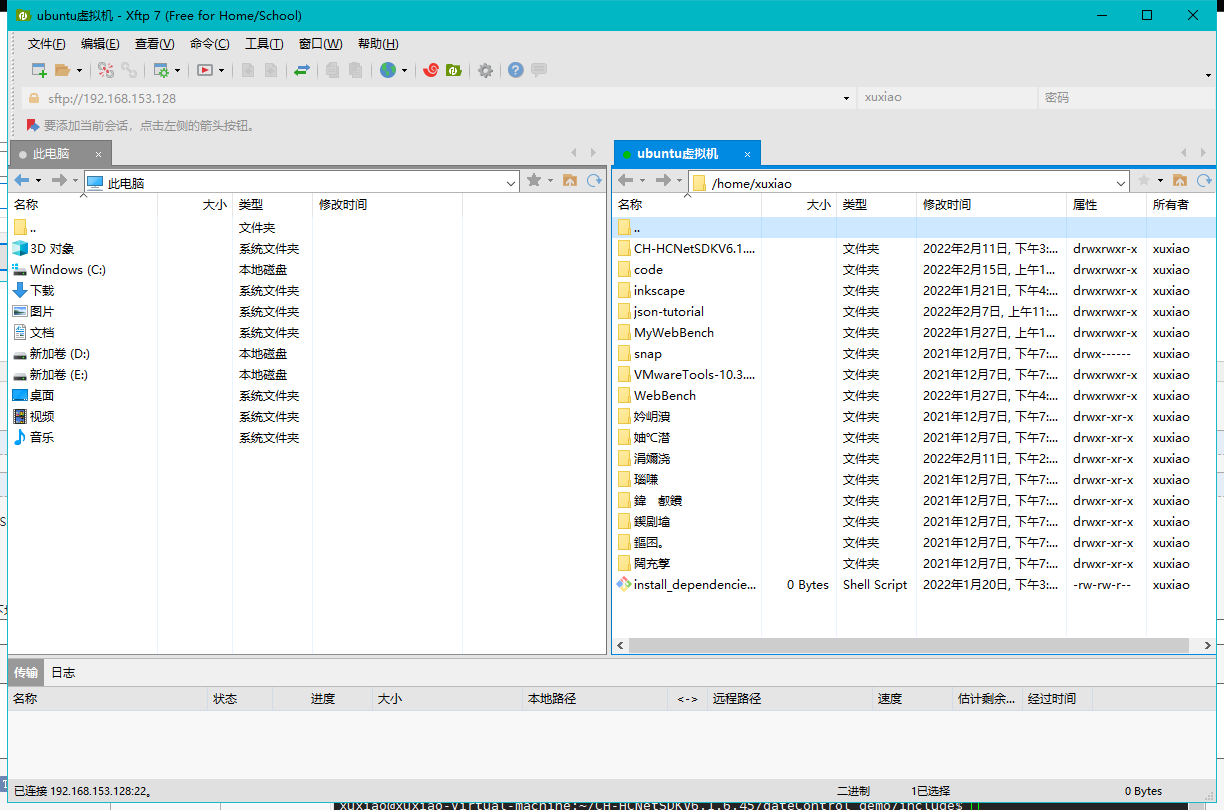Go forward in remote ubuntu pane
This screenshot has height=810, width=1224.
663,181
